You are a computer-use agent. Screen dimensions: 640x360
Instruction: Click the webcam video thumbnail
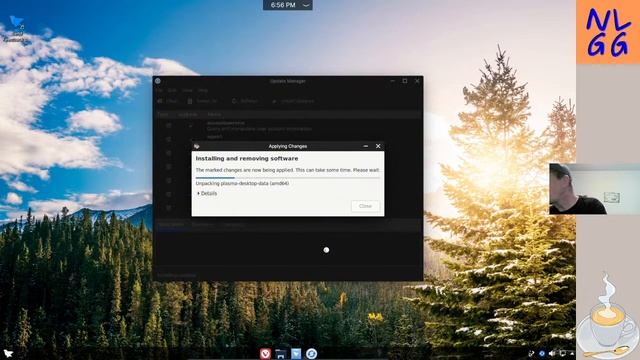[594, 189]
